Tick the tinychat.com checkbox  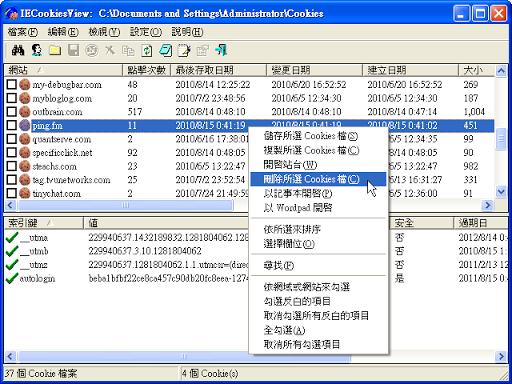(x=12, y=193)
